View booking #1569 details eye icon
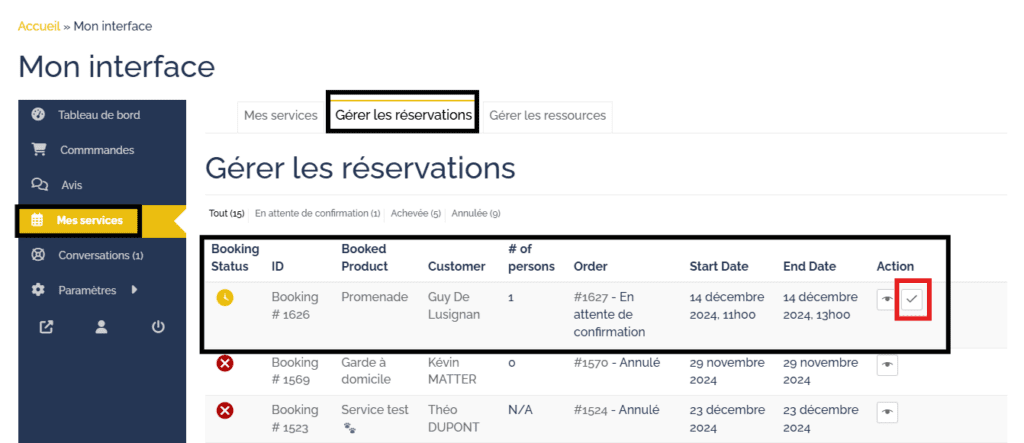1024x443 pixels. [x=887, y=365]
